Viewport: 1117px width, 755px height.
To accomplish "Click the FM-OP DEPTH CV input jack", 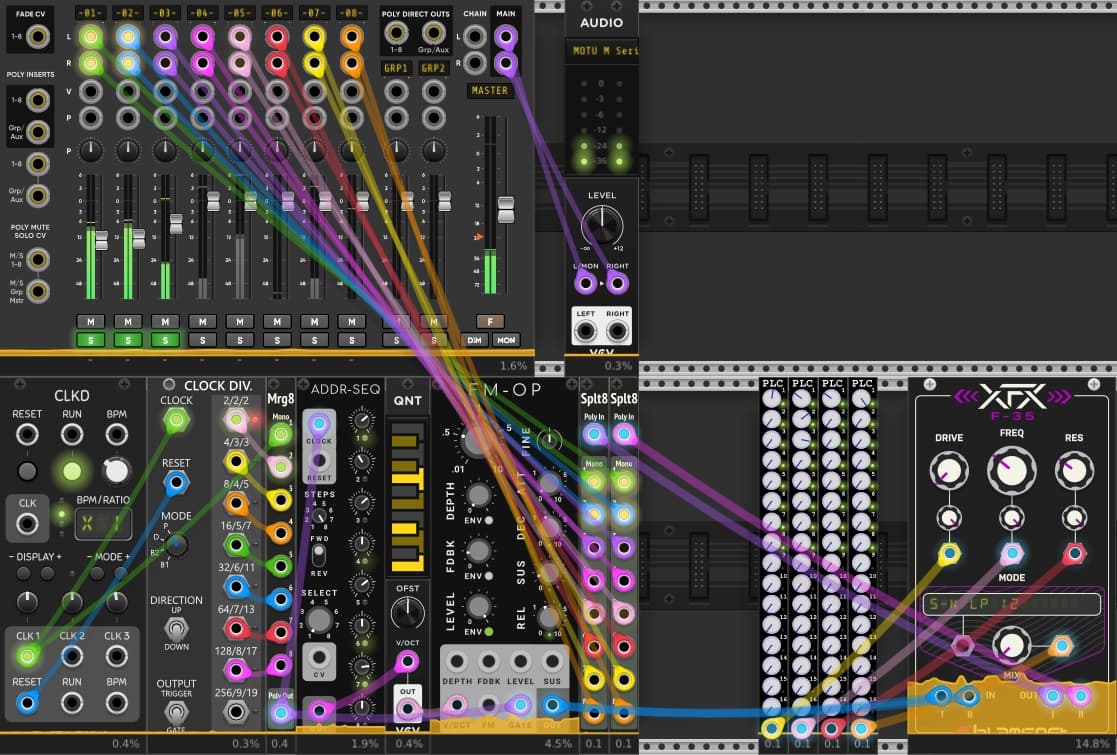I will coord(457,662).
